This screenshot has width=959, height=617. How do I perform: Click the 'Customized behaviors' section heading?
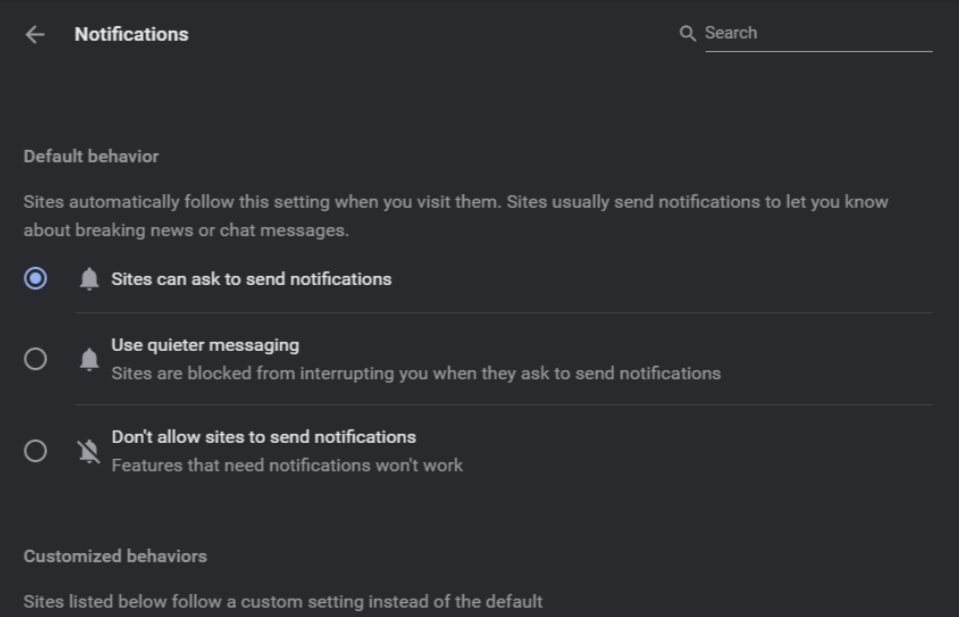pos(115,556)
